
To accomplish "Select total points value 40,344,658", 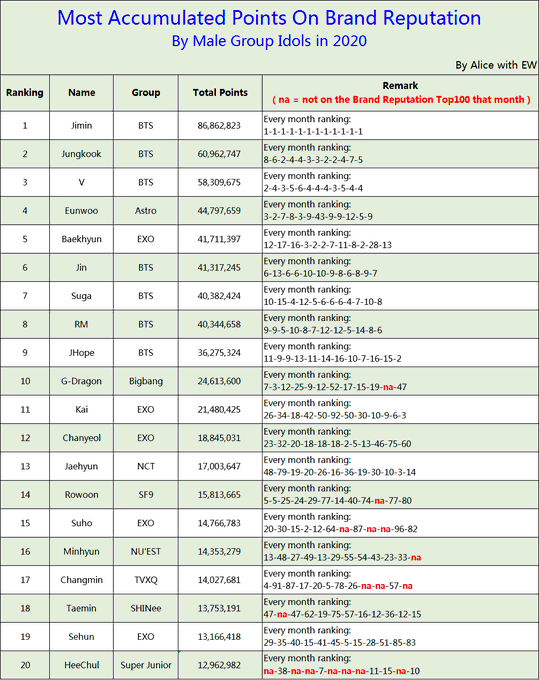I will [219, 324].
